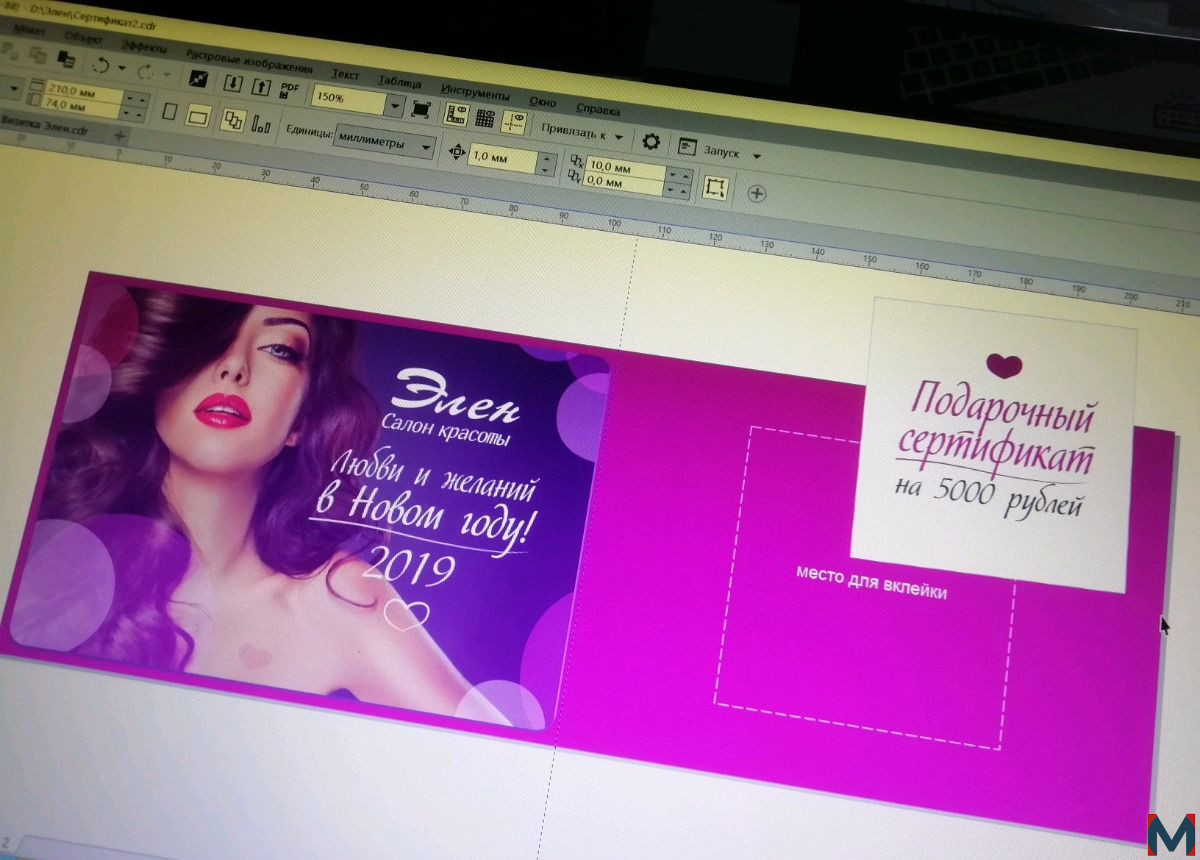The image size is (1200, 860).
Task: Toggle show guidelines icon
Action: point(513,121)
